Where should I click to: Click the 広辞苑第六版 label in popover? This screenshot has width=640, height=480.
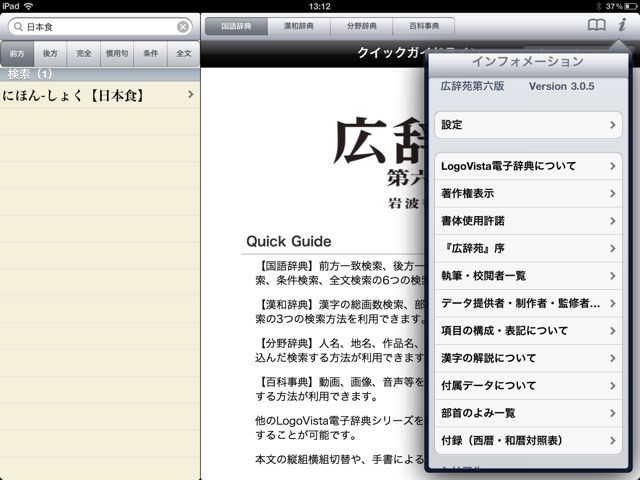coord(472,86)
